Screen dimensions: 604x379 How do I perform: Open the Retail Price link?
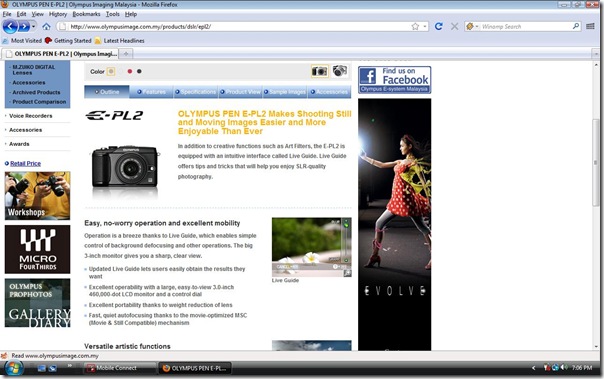(x=25, y=163)
